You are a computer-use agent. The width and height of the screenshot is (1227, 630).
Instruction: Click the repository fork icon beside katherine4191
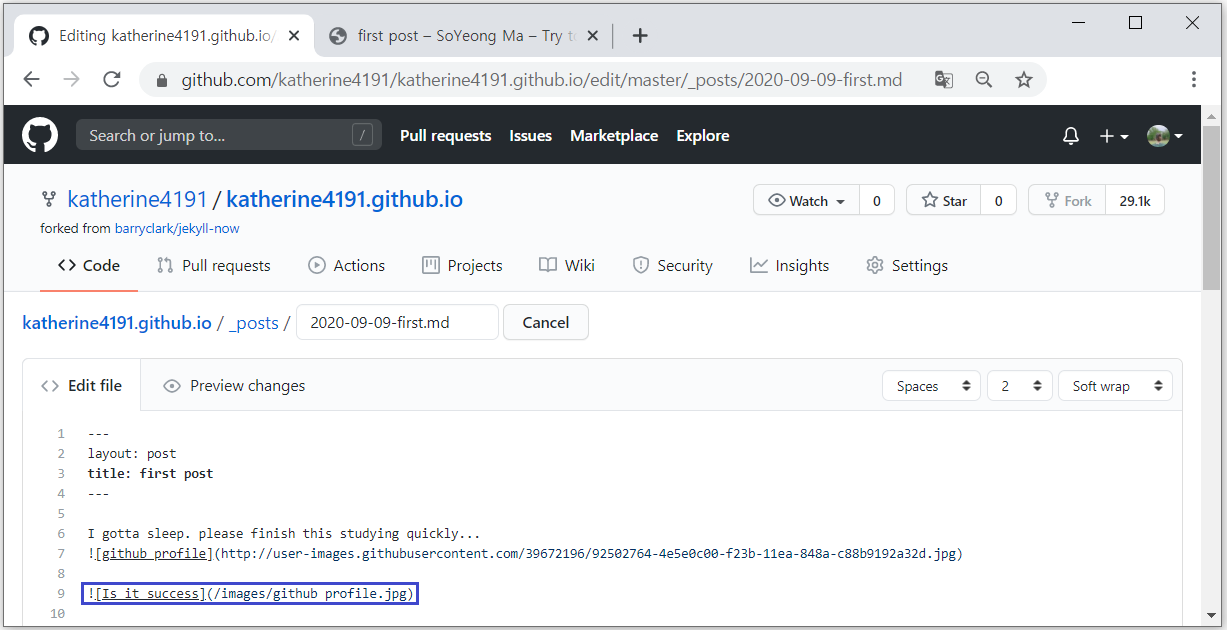point(48,200)
